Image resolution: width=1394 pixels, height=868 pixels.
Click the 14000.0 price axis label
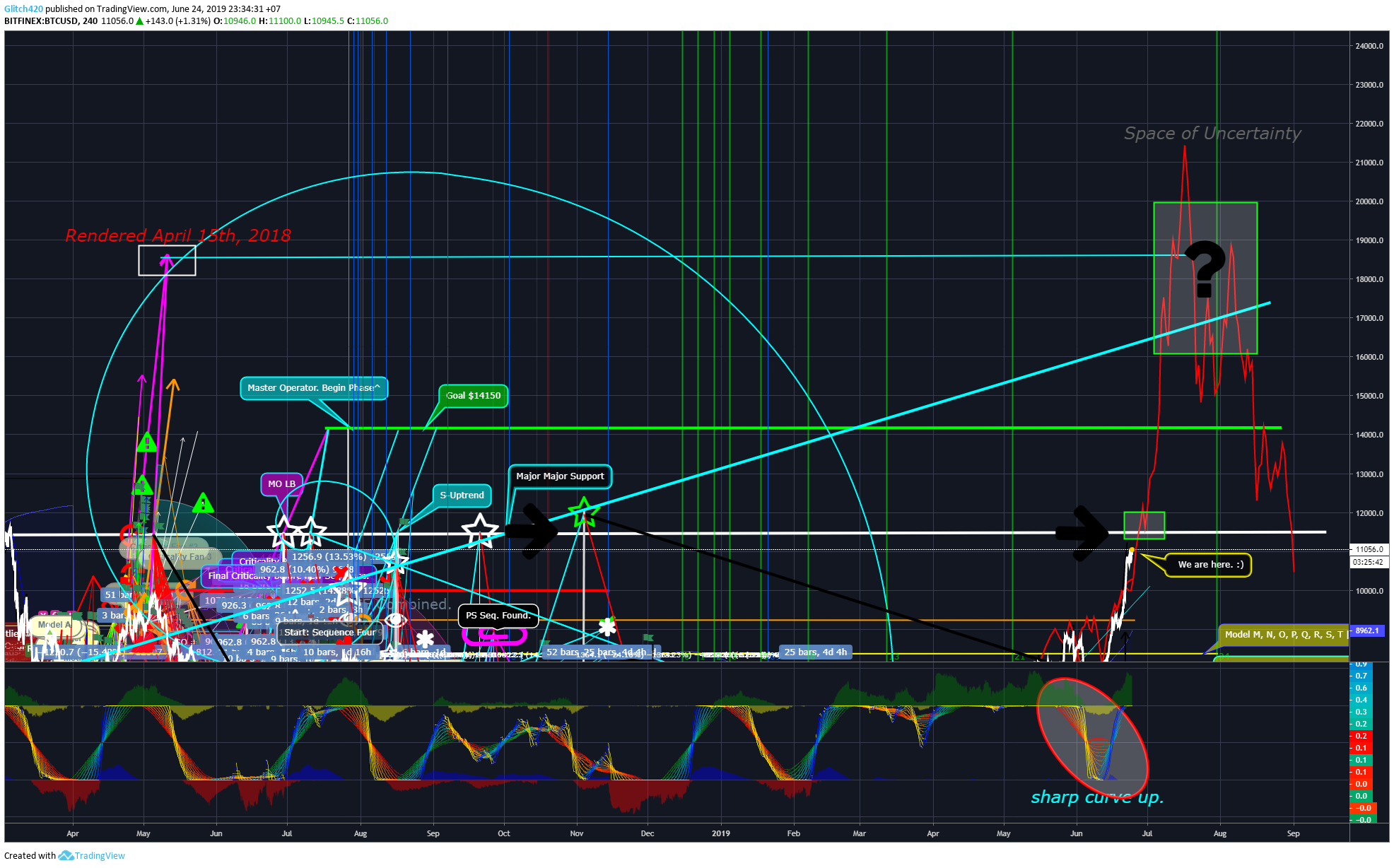(1369, 435)
